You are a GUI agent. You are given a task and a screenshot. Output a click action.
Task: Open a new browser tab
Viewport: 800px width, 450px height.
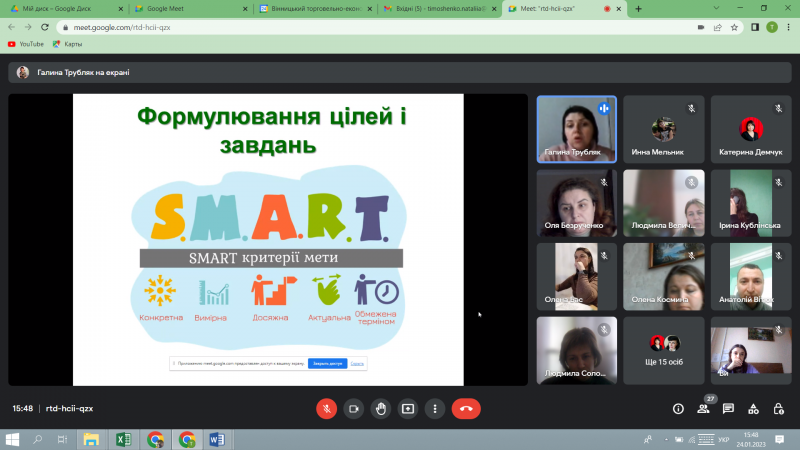(638, 9)
